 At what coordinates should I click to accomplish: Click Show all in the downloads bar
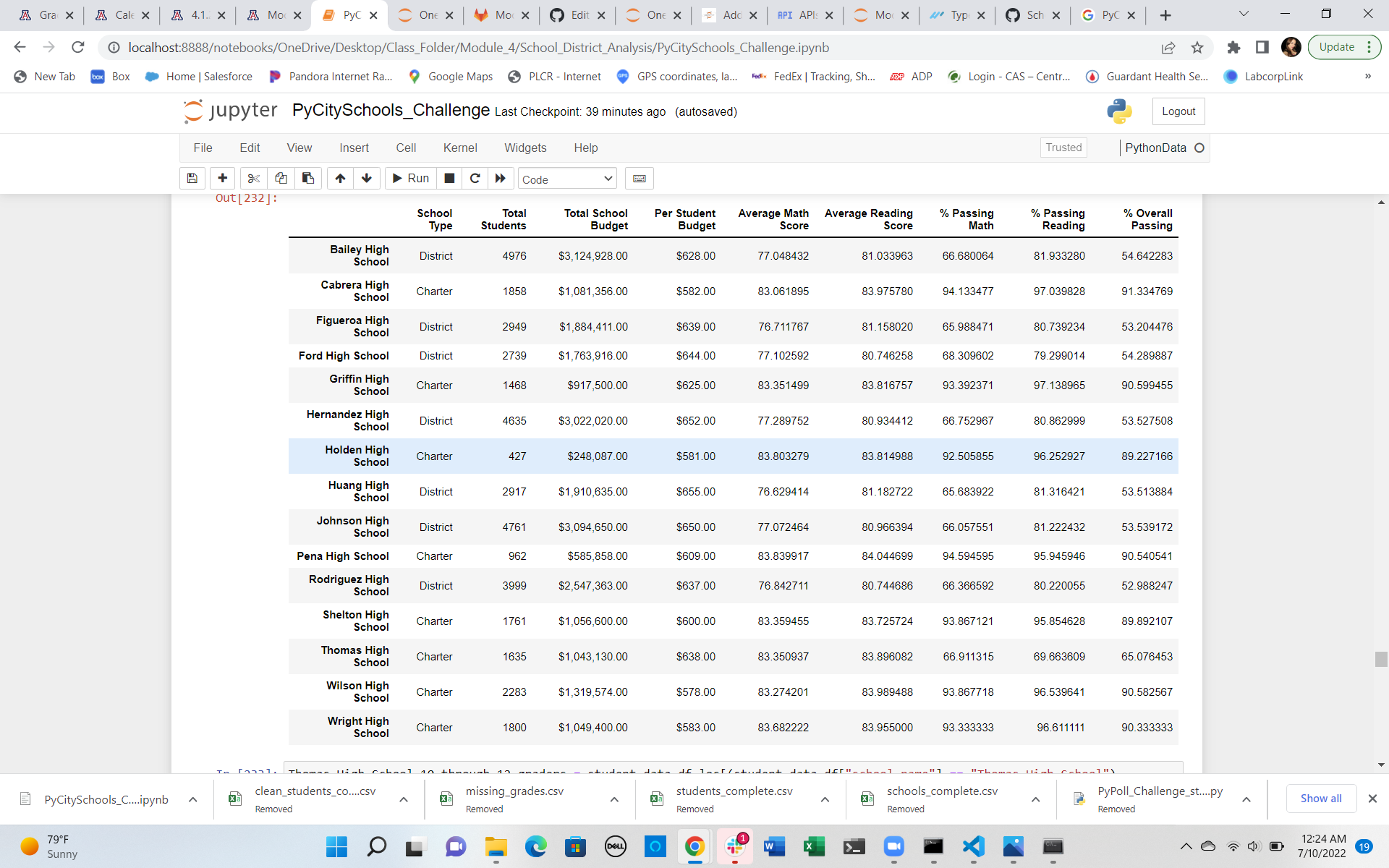(x=1320, y=799)
